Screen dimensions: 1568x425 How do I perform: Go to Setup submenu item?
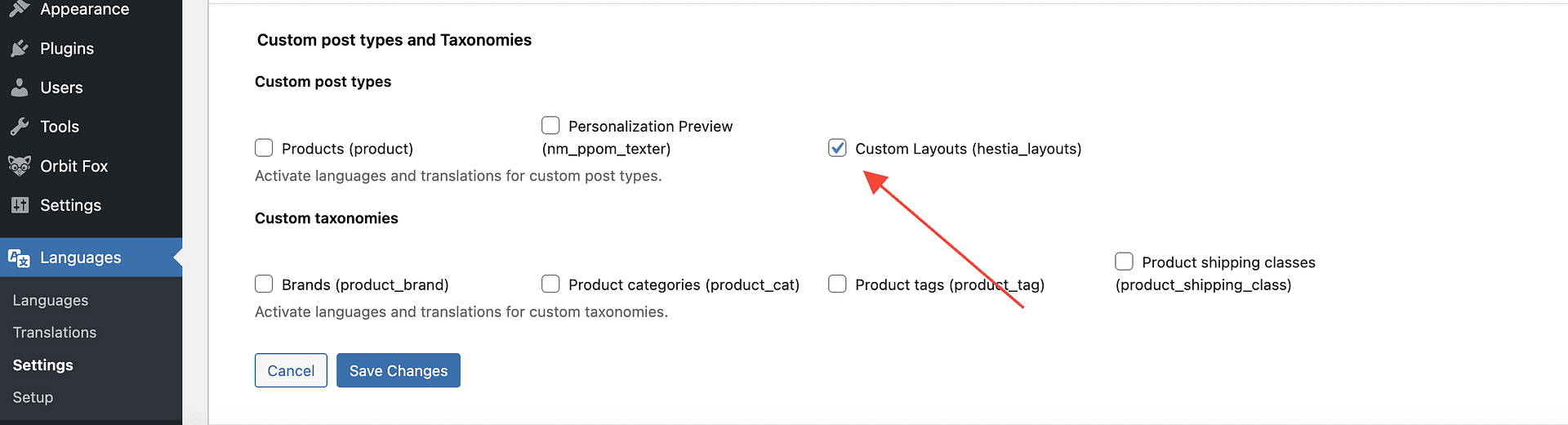(33, 397)
